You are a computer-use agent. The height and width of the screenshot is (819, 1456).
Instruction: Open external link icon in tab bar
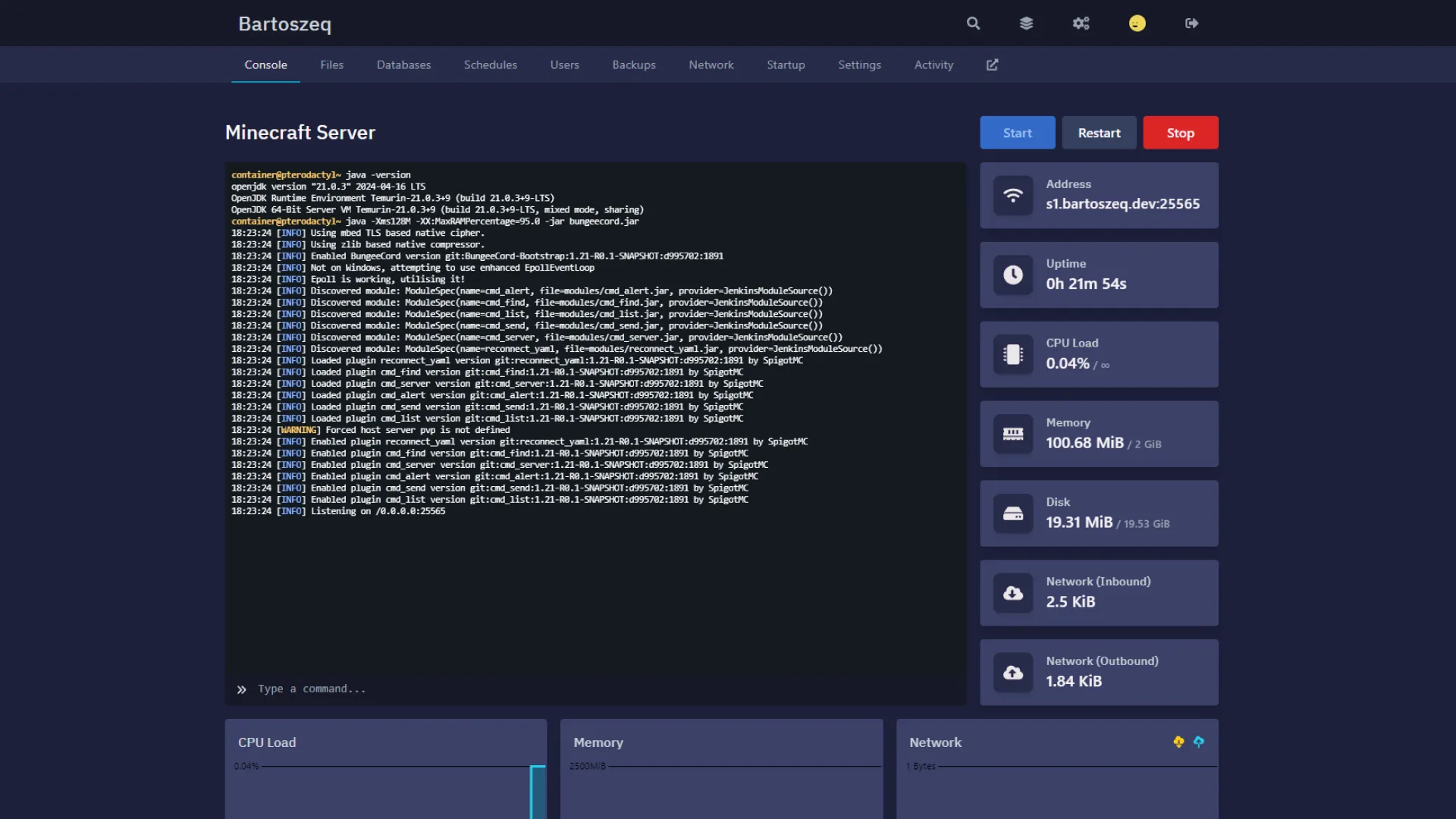click(x=992, y=65)
